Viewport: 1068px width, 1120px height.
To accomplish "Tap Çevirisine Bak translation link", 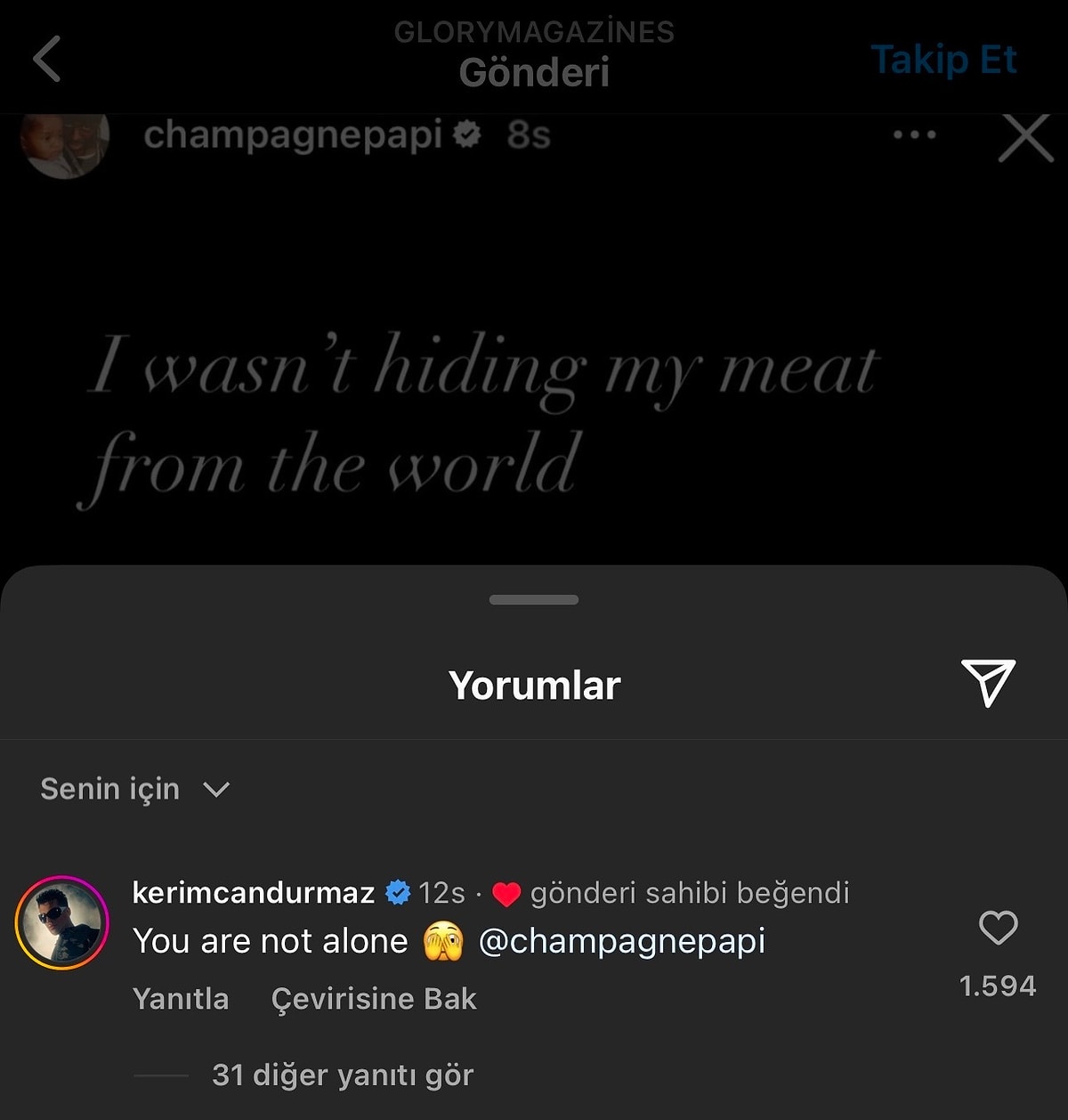I will 374,999.
